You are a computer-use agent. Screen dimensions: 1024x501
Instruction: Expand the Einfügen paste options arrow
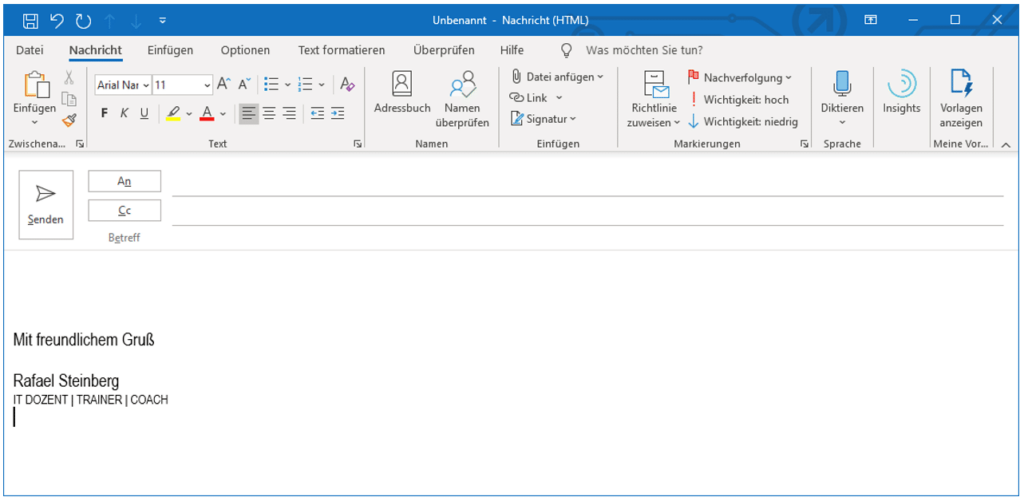point(35,121)
